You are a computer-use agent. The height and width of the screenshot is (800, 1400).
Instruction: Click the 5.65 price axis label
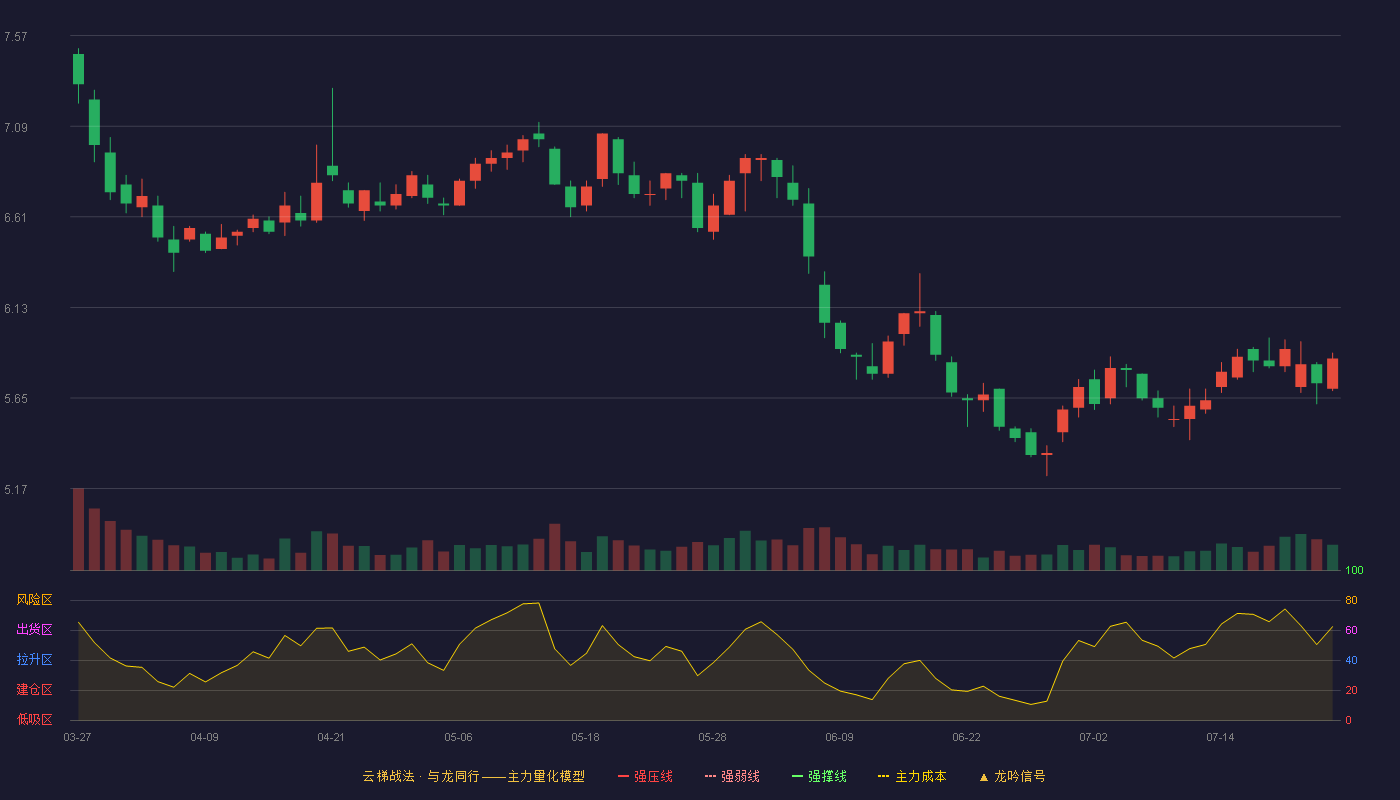tap(15, 399)
